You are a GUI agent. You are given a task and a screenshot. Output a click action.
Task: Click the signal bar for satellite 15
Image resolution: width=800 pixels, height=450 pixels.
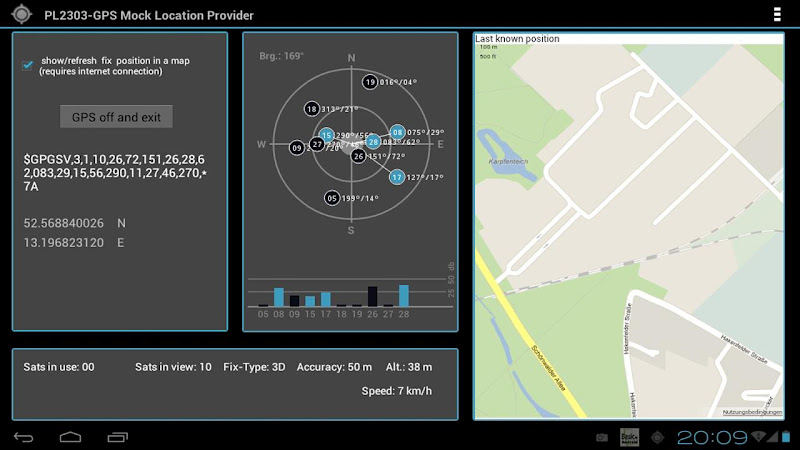pos(310,301)
